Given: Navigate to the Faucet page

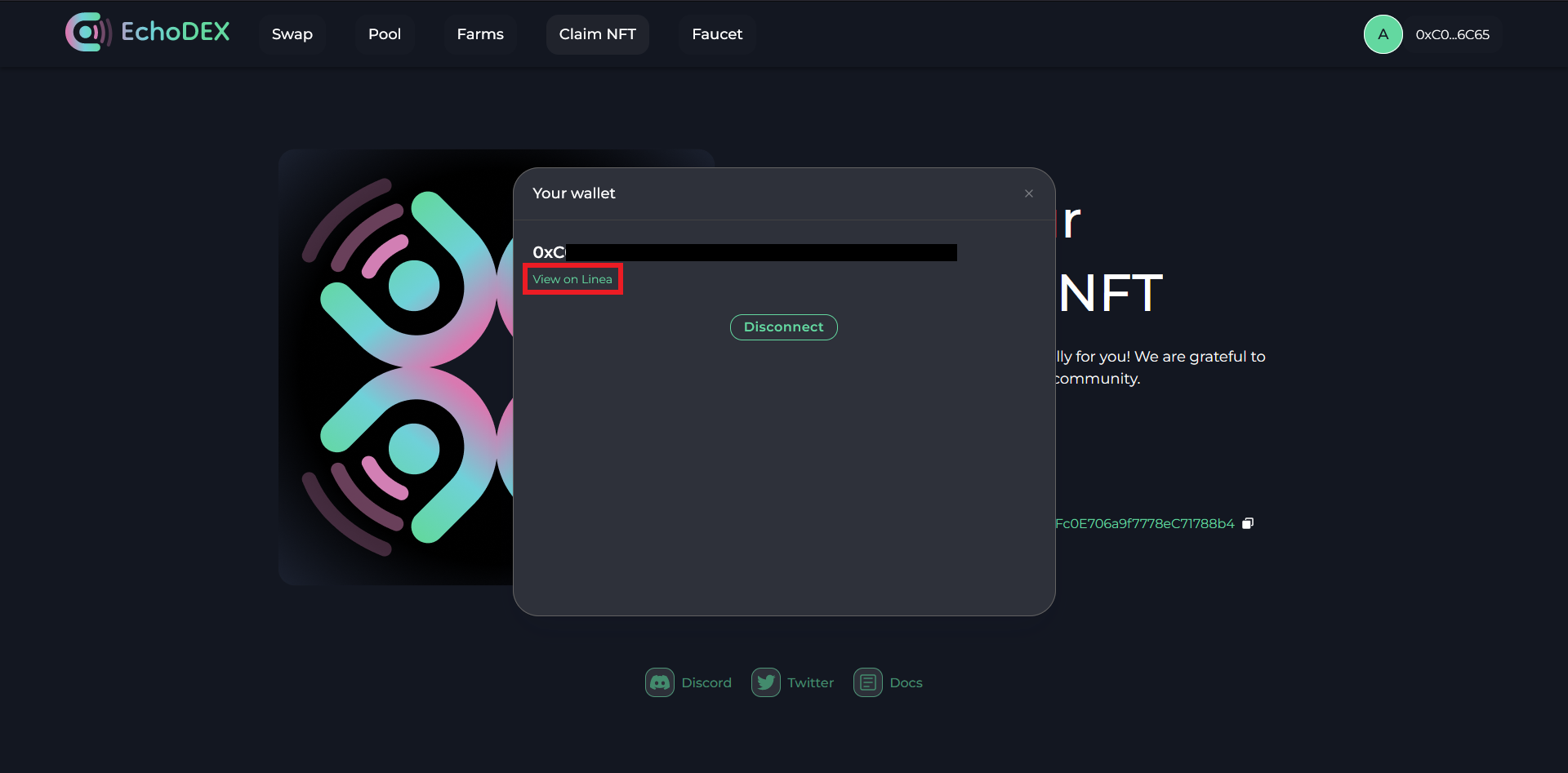Looking at the screenshot, I should coord(716,34).
